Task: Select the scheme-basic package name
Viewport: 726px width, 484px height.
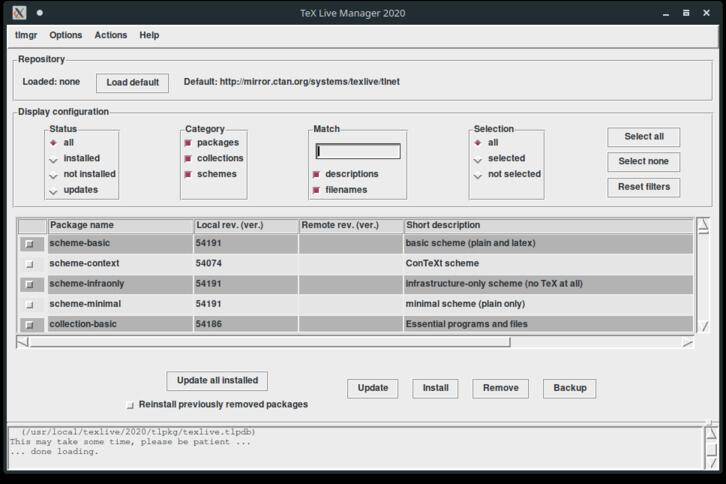Action: click(x=80, y=243)
